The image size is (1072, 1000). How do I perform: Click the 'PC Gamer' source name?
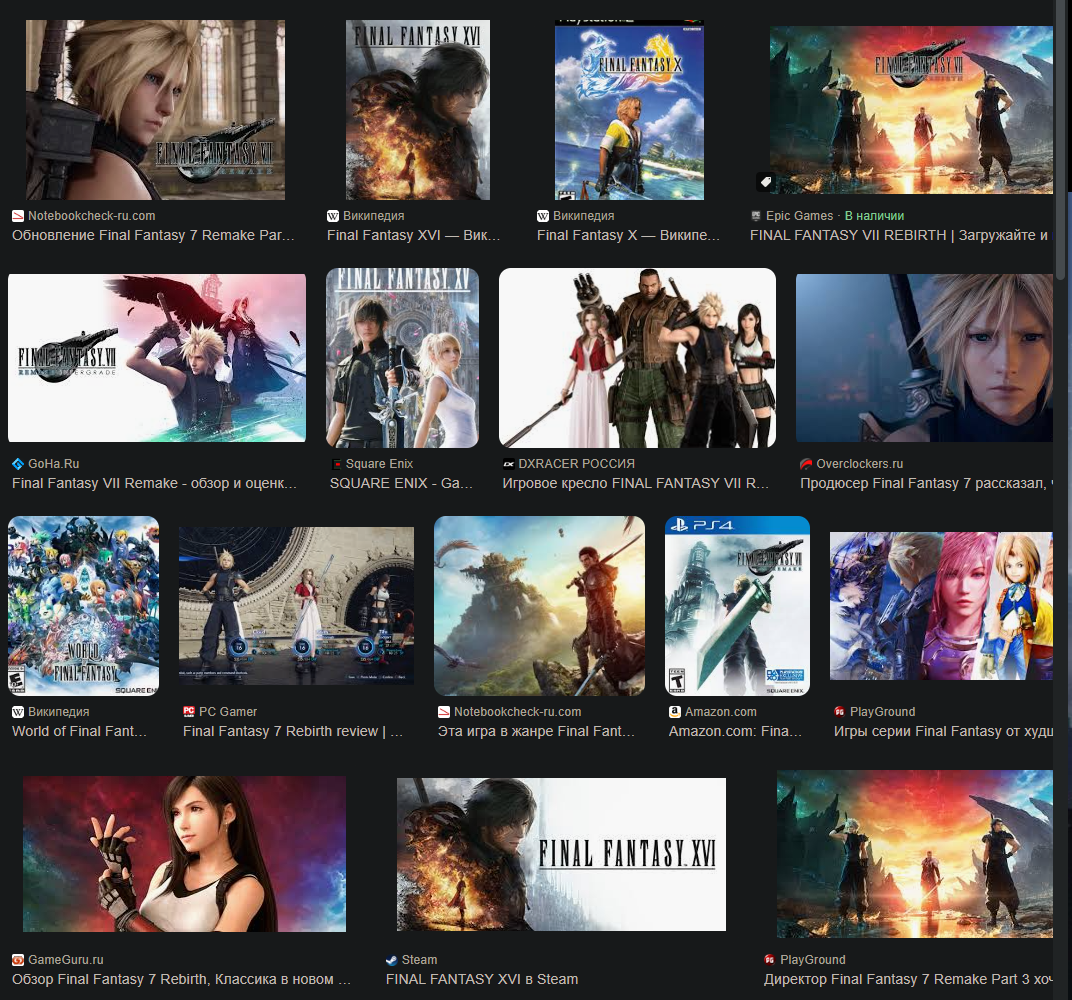[x=228, y=712]
